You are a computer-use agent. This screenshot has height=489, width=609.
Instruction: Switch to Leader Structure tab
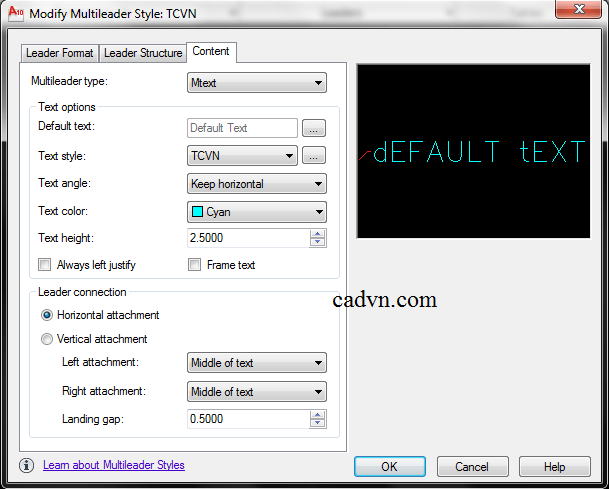tap(143, 53)
